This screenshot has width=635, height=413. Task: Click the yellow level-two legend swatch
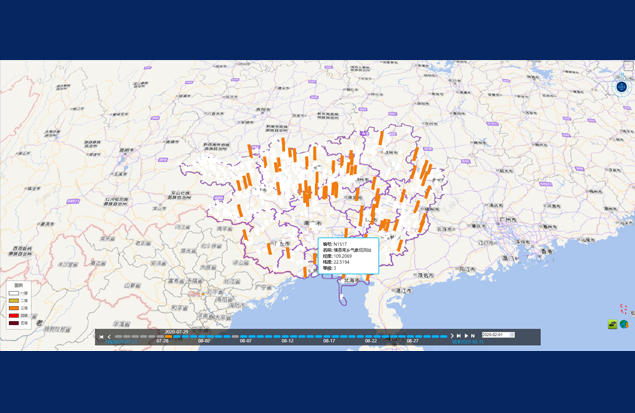(14, 299)
